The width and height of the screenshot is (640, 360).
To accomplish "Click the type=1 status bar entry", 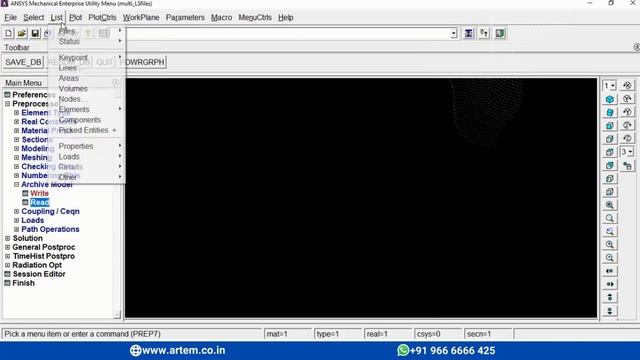I will 338,334.
